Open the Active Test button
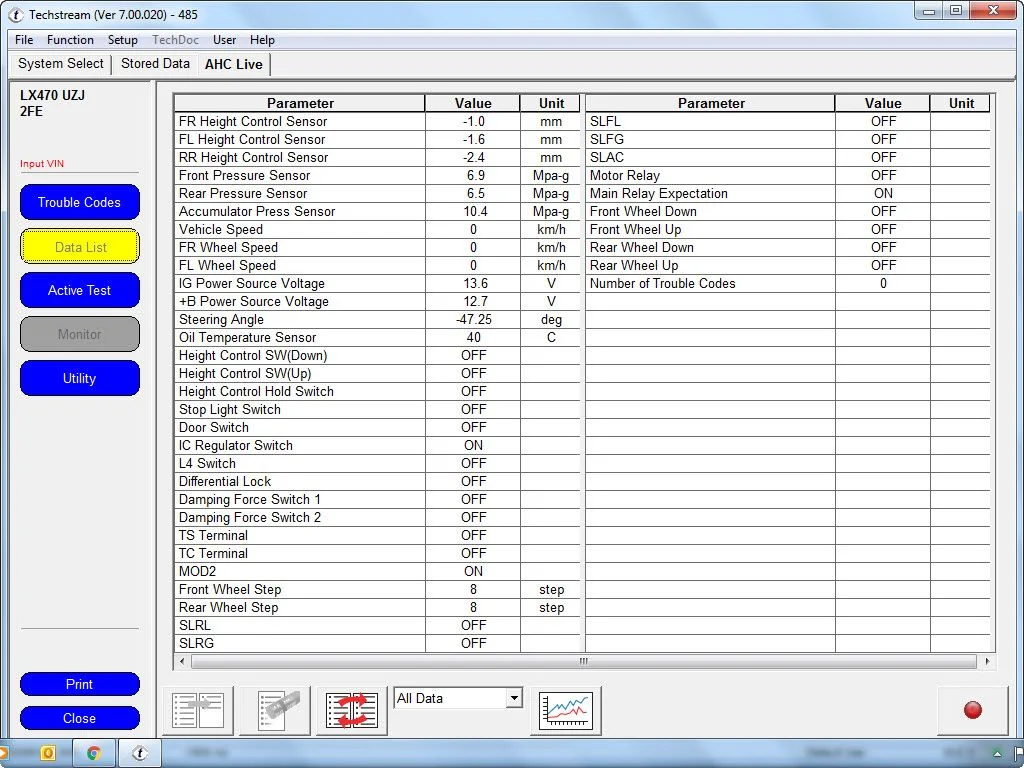 pyautogui.click(x=80, y=290)
